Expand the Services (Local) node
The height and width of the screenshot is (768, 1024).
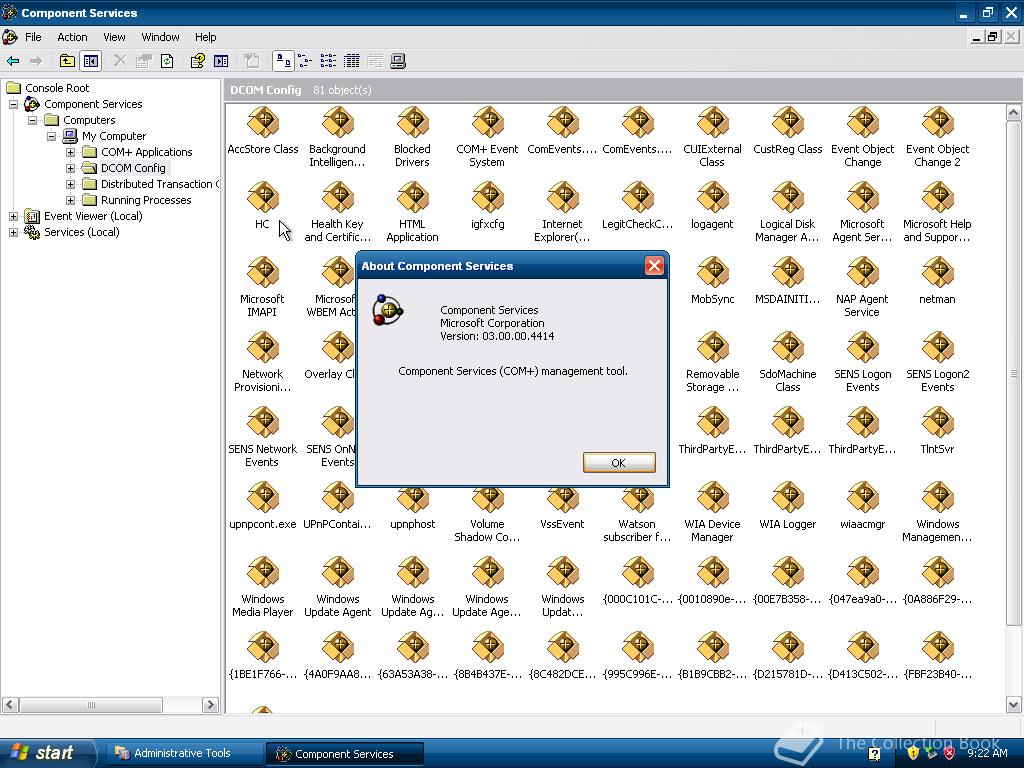(x=13, y=232)
